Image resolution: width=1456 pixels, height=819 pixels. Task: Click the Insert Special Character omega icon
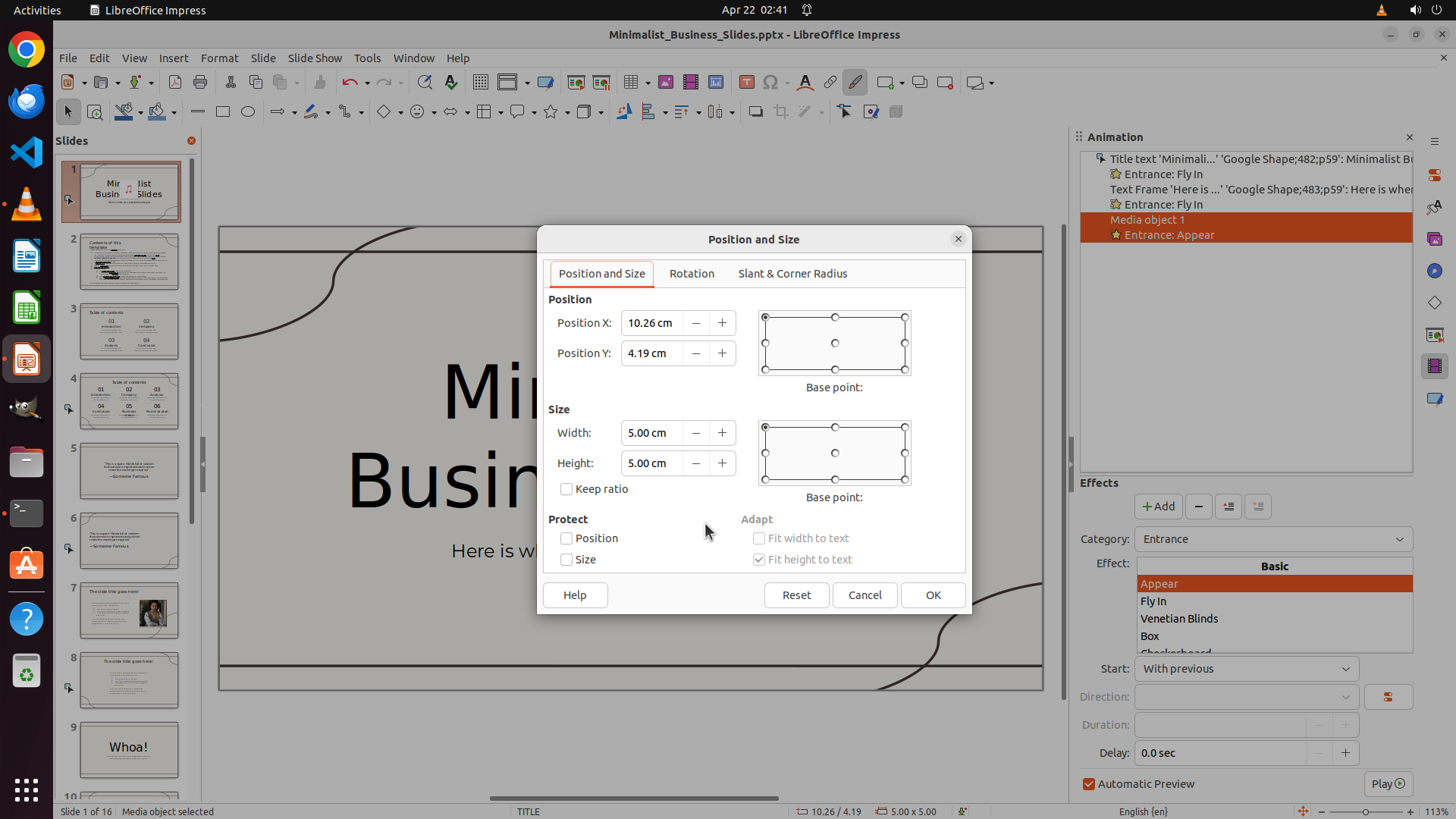[770, 83]
